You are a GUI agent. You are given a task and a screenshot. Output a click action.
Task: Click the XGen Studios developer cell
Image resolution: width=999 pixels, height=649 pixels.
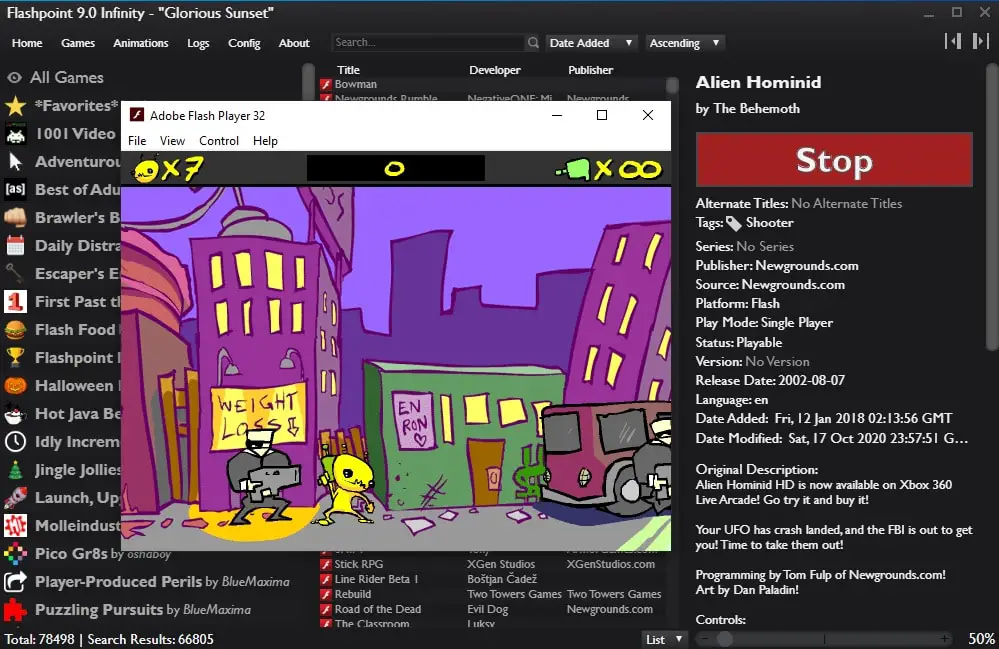tap(501, 564)
